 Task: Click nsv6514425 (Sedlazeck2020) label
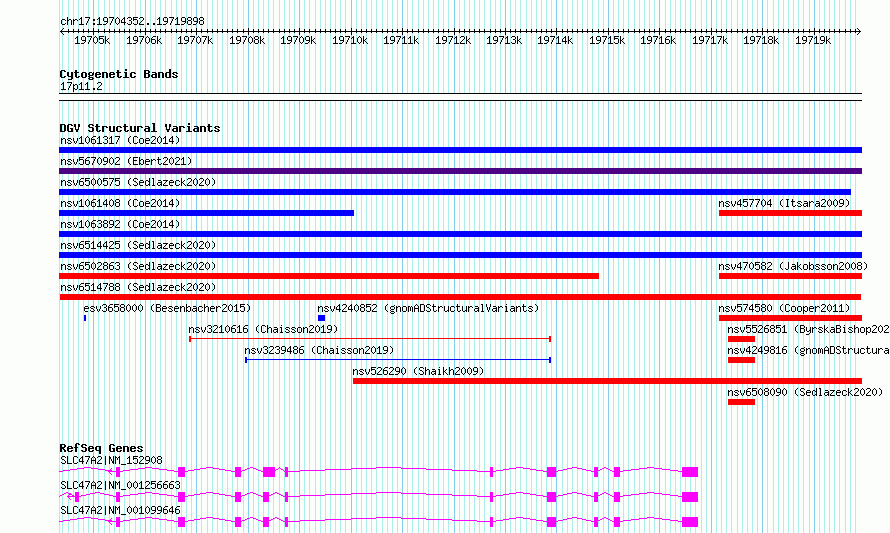click(x=138, y=245)
